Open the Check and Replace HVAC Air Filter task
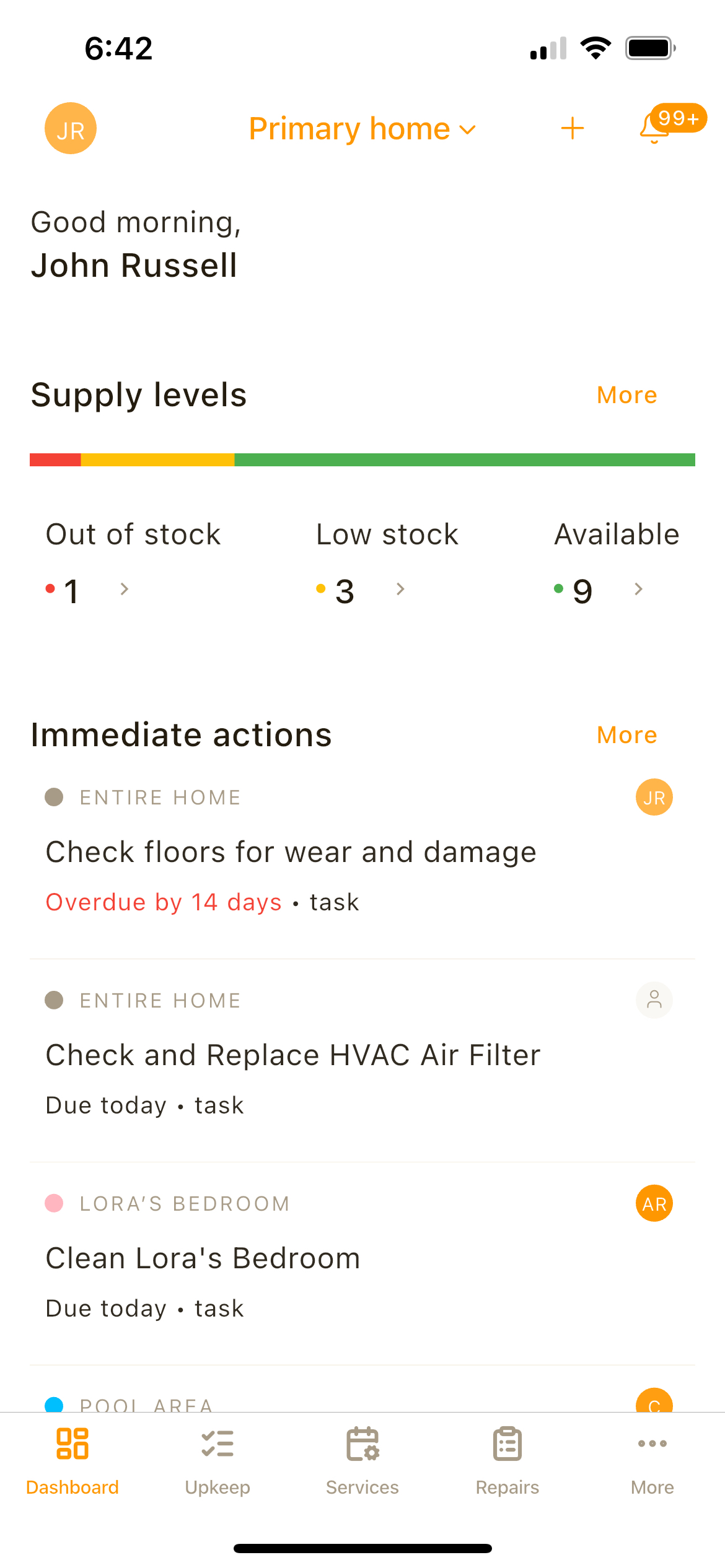Screen dimensions: 725x1568 tap(293, 1055)
